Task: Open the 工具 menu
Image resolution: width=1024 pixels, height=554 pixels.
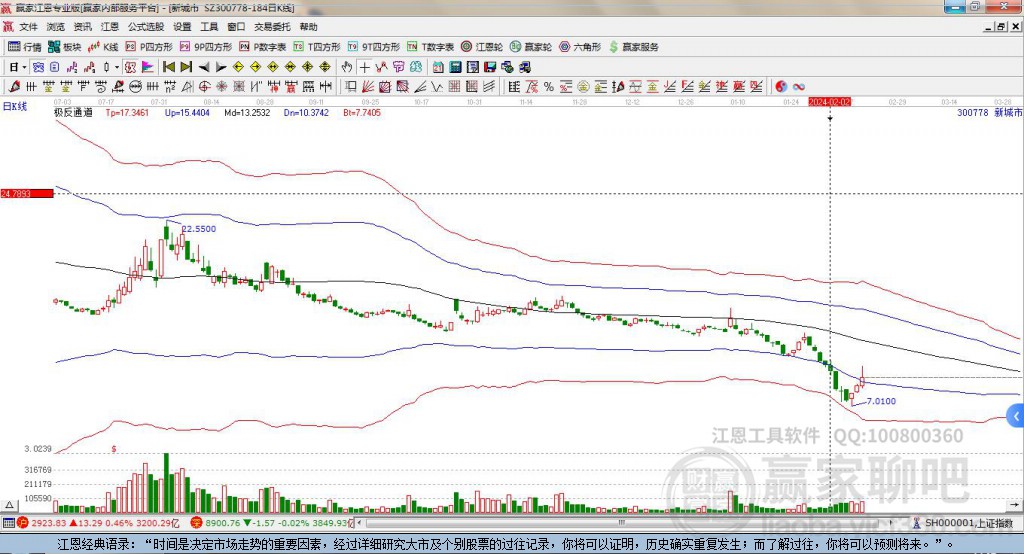Action: pos(209,27)
